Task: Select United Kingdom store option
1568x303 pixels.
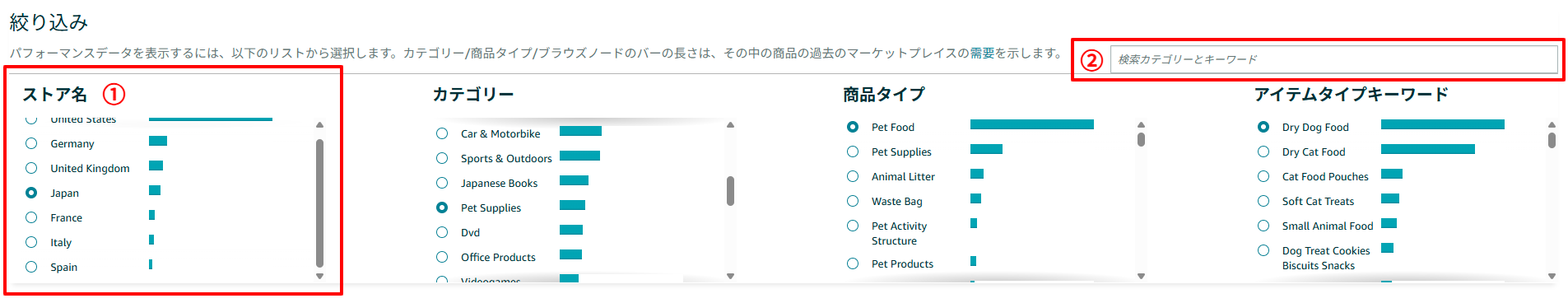Action: (31, 168)
